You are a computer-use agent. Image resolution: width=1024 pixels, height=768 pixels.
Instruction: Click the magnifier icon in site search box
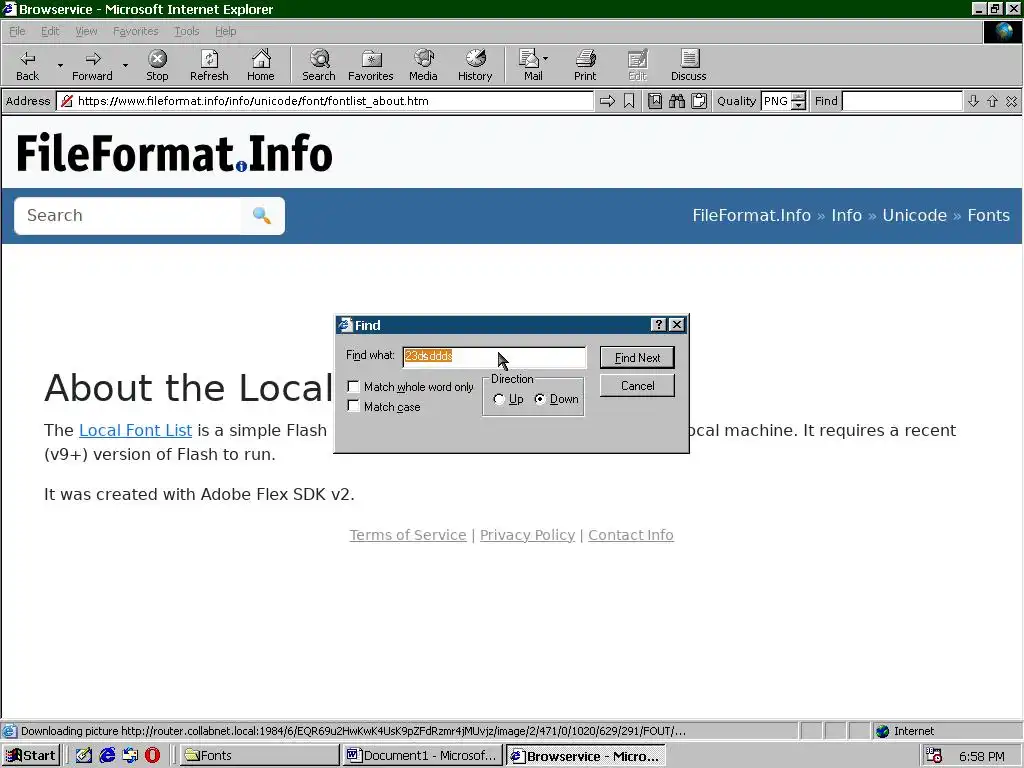pos(262,216)
